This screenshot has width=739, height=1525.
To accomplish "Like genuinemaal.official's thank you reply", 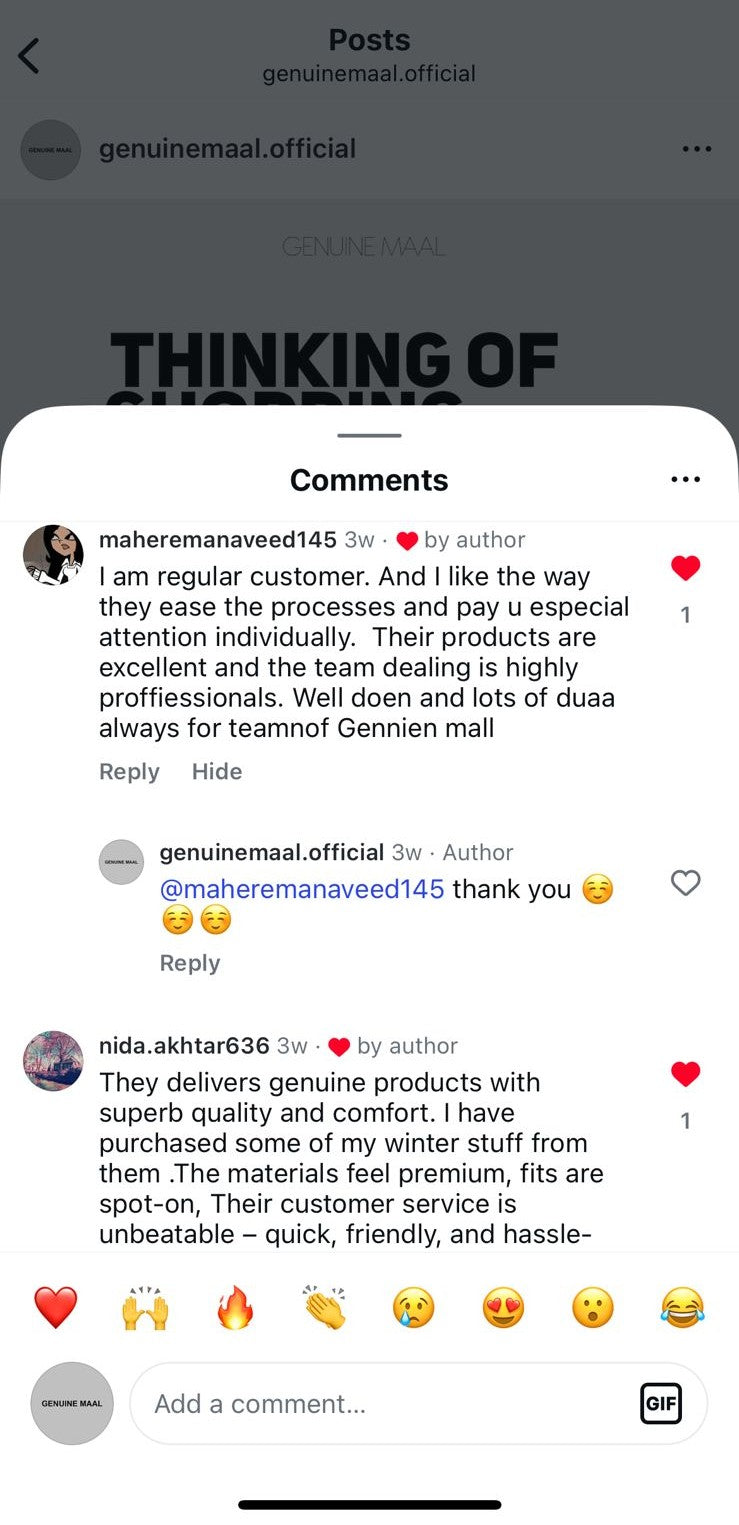I will [x=685, y=883].
